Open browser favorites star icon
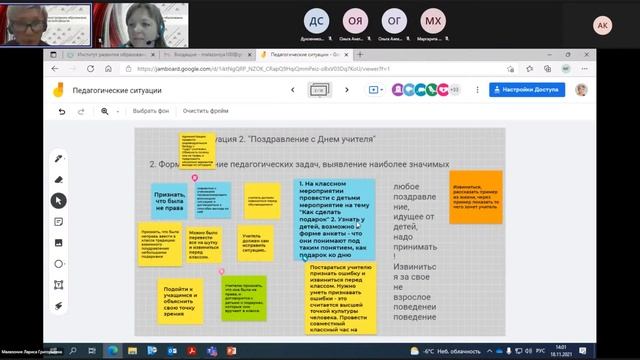 [529, 69]
